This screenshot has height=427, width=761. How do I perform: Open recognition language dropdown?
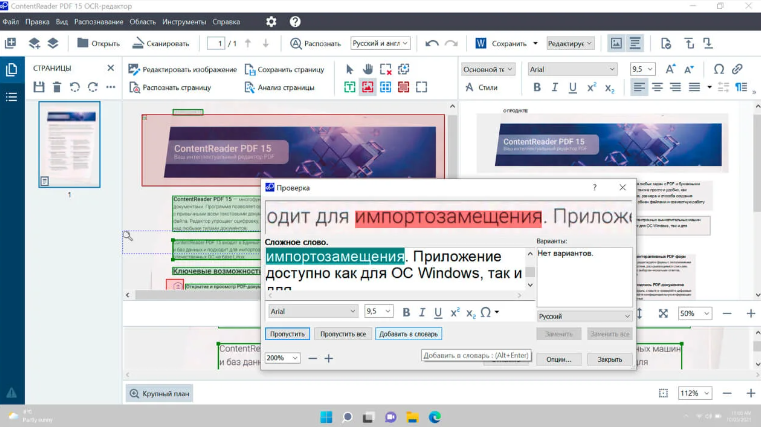point(380,43)
